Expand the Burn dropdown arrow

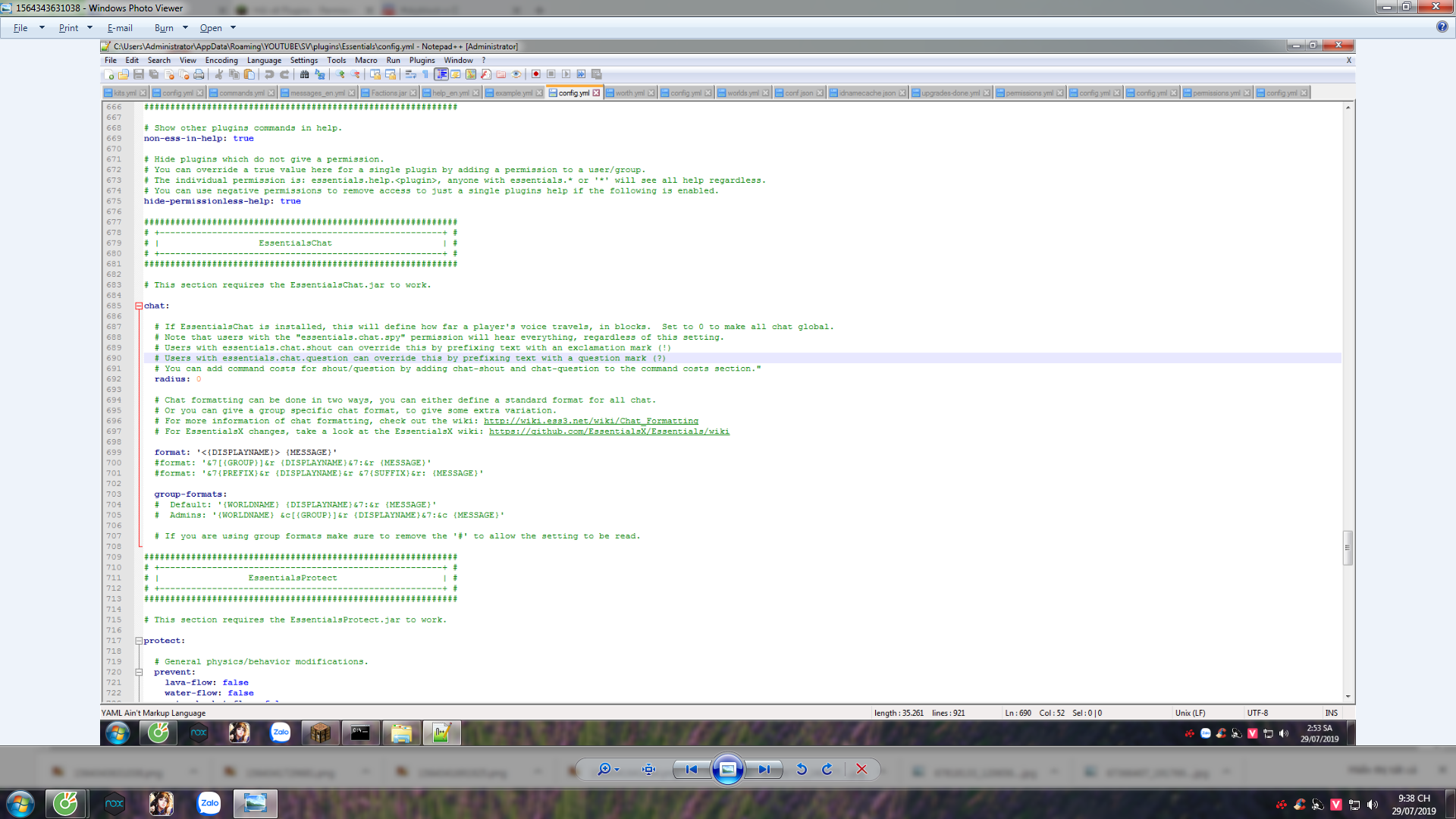pyautogui.click(x=185, y=28)
